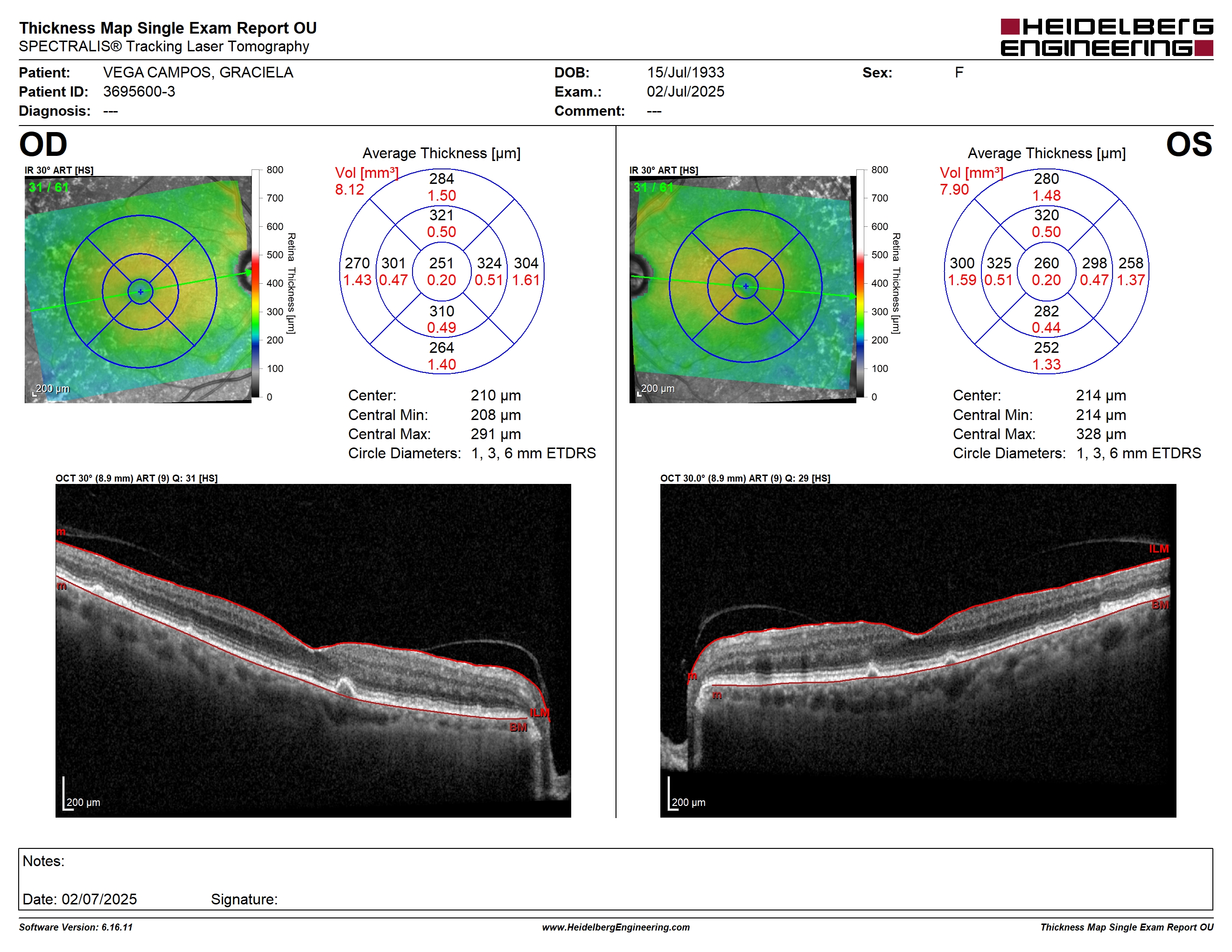This screenshot has height=952, width=1232.
Task: Click OD inner left thickness 301
Action: tap(393, 263)
